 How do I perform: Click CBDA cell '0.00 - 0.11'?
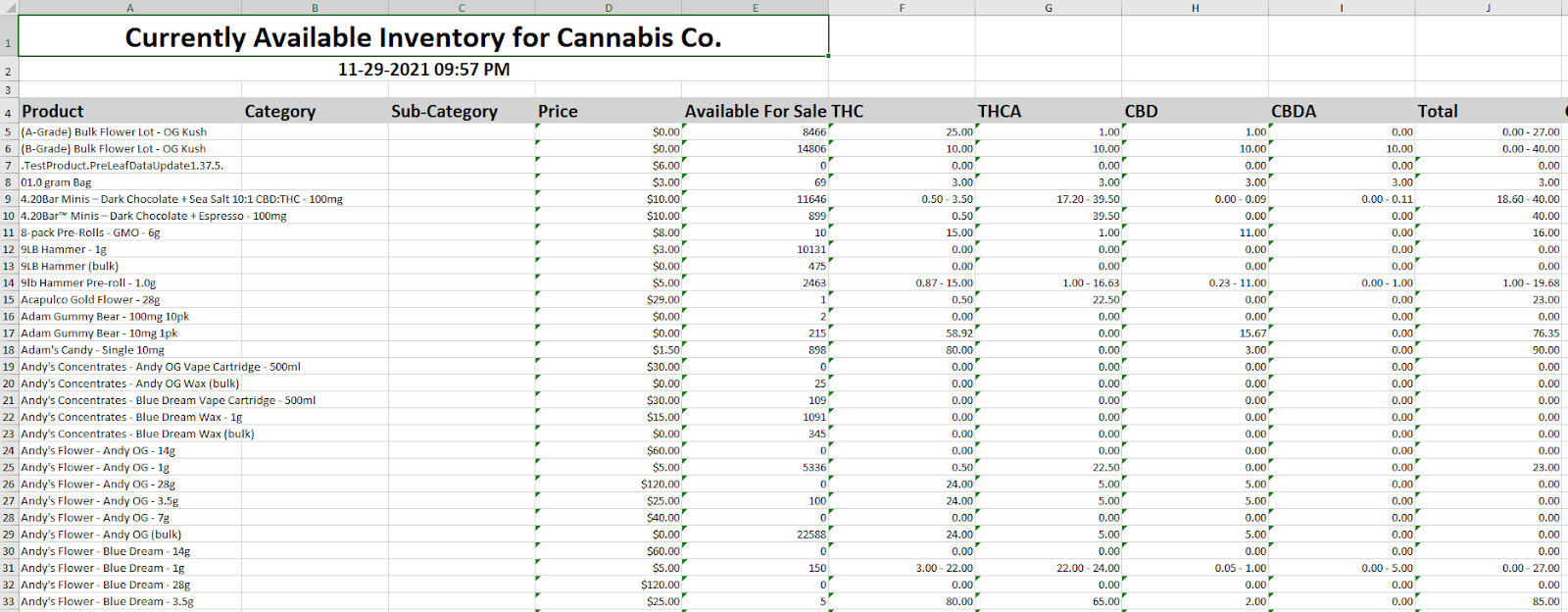coord(1342,199)
